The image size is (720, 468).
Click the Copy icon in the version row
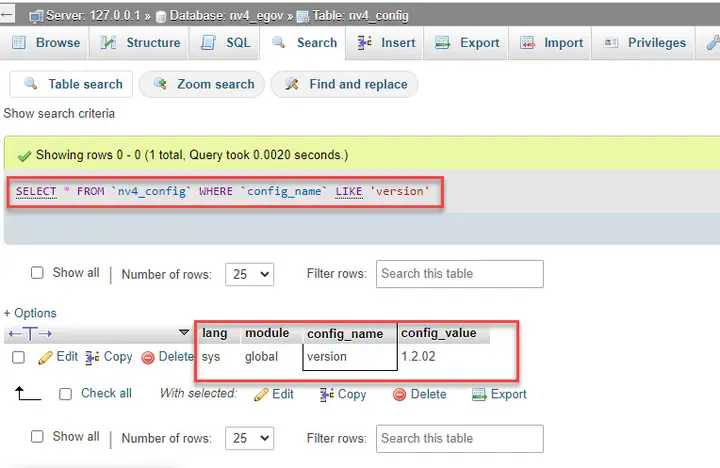click(x=92, y=357)
